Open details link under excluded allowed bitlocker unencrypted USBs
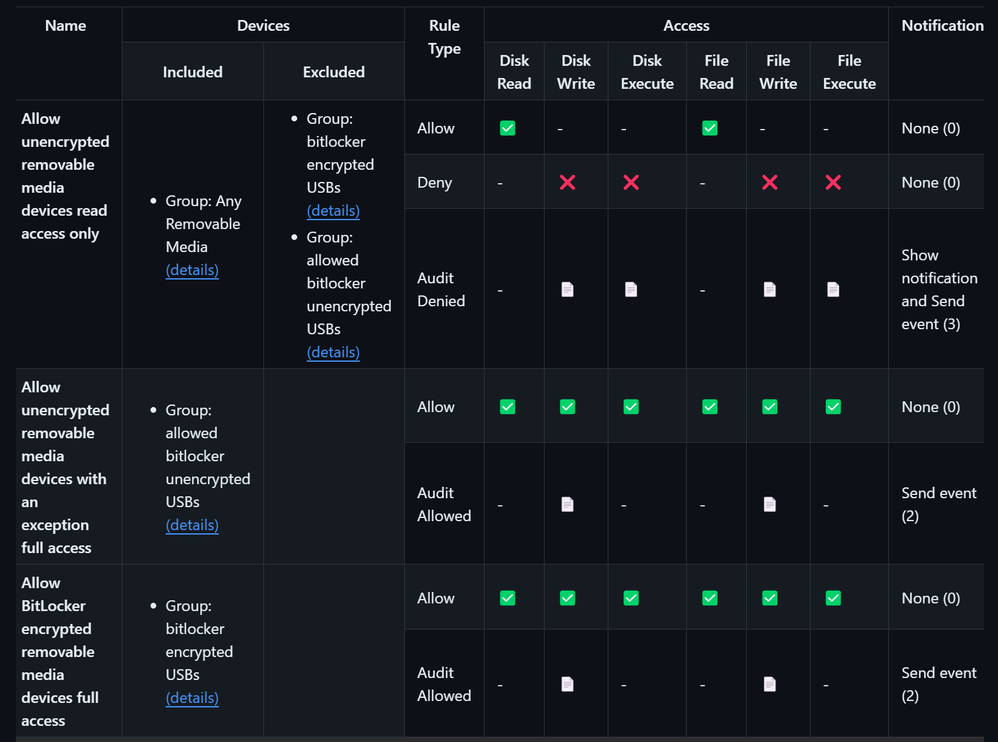 tap(333, 352)
